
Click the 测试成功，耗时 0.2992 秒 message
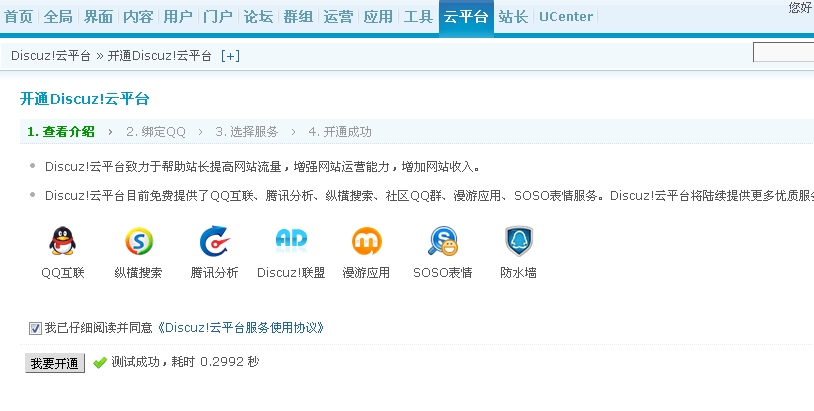coord(185,362)
